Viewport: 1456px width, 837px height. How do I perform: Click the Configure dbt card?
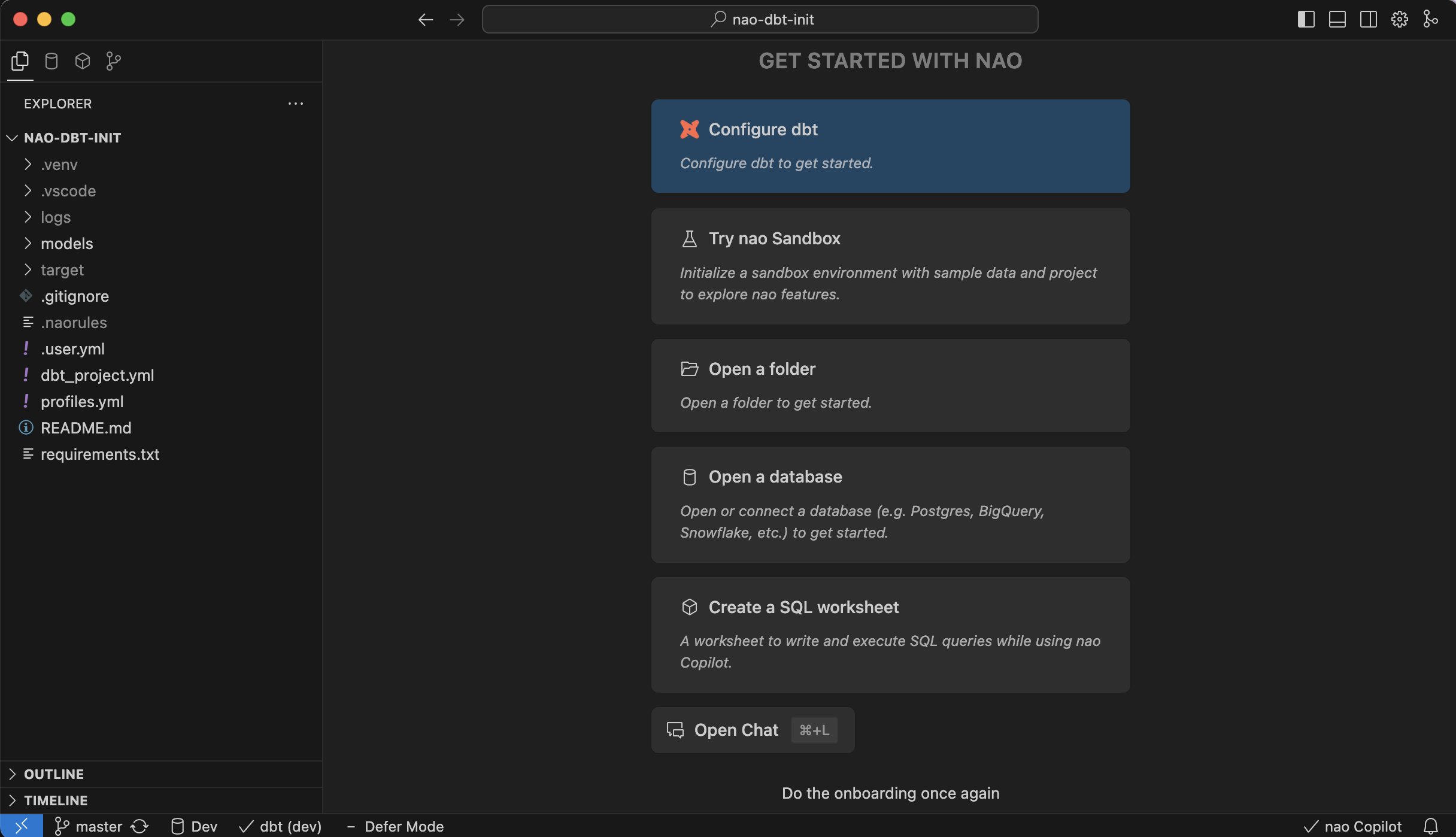coord(890,146)
